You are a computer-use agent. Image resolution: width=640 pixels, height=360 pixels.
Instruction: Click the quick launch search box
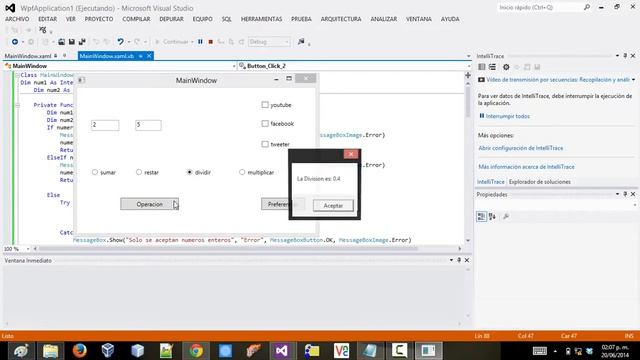[x=540, y=7]
